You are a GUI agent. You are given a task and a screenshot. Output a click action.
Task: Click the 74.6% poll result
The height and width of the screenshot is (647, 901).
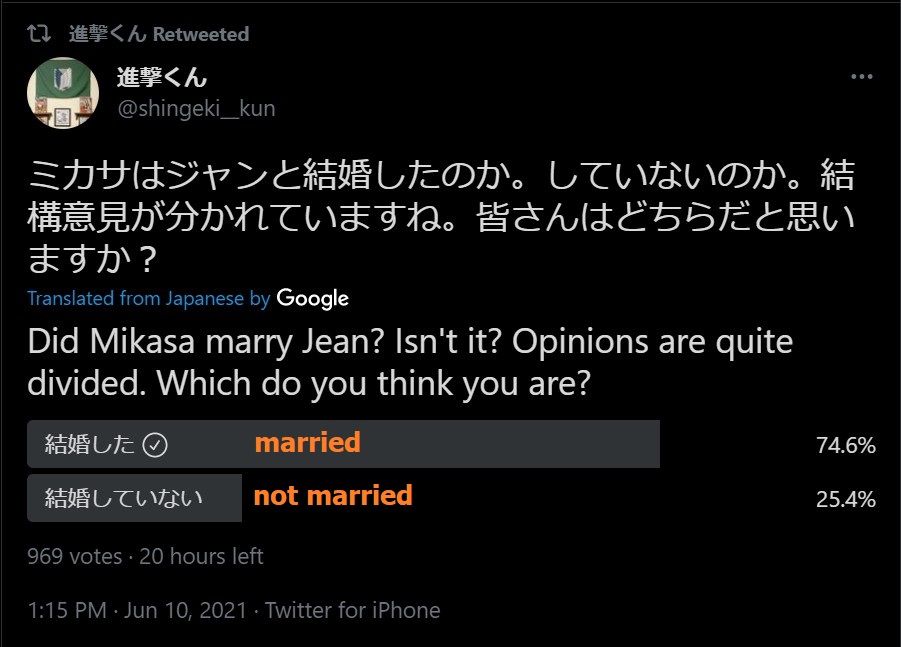coord(845,446)
